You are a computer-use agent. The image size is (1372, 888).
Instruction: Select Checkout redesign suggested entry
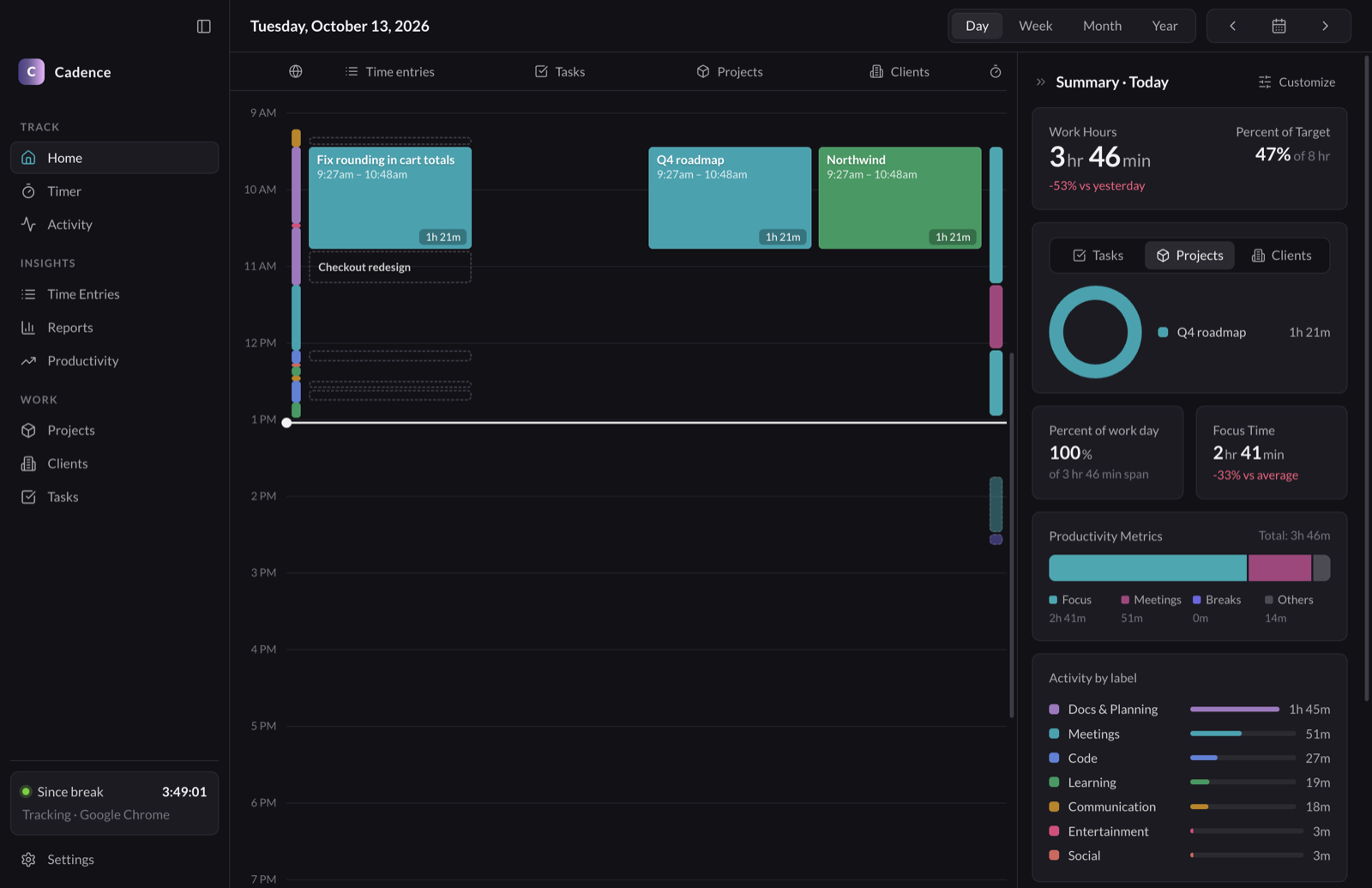(x=390, y=267)
